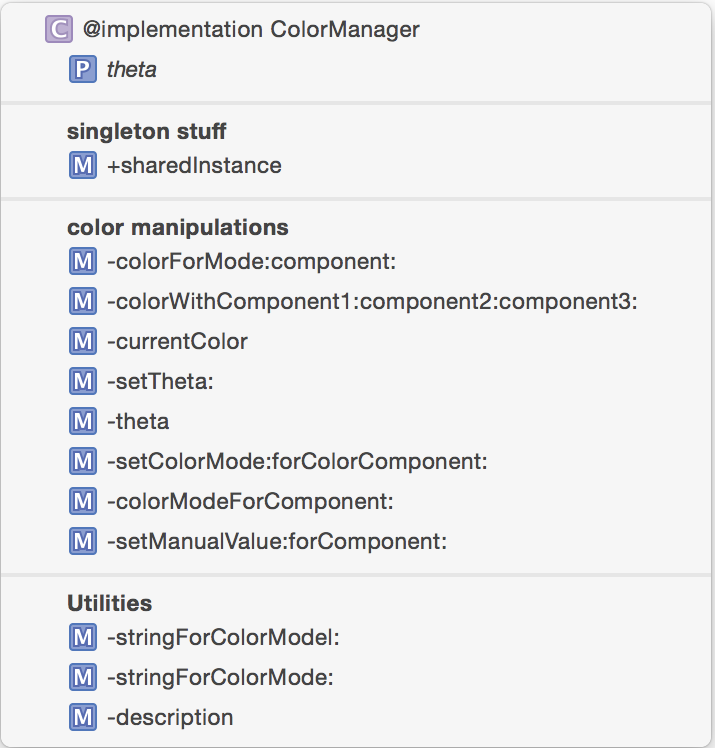The height and width of the screenshot is (748, 715).
Task: Open the -setManualValue:forComponent: method
Action: (x=276, y=541)
